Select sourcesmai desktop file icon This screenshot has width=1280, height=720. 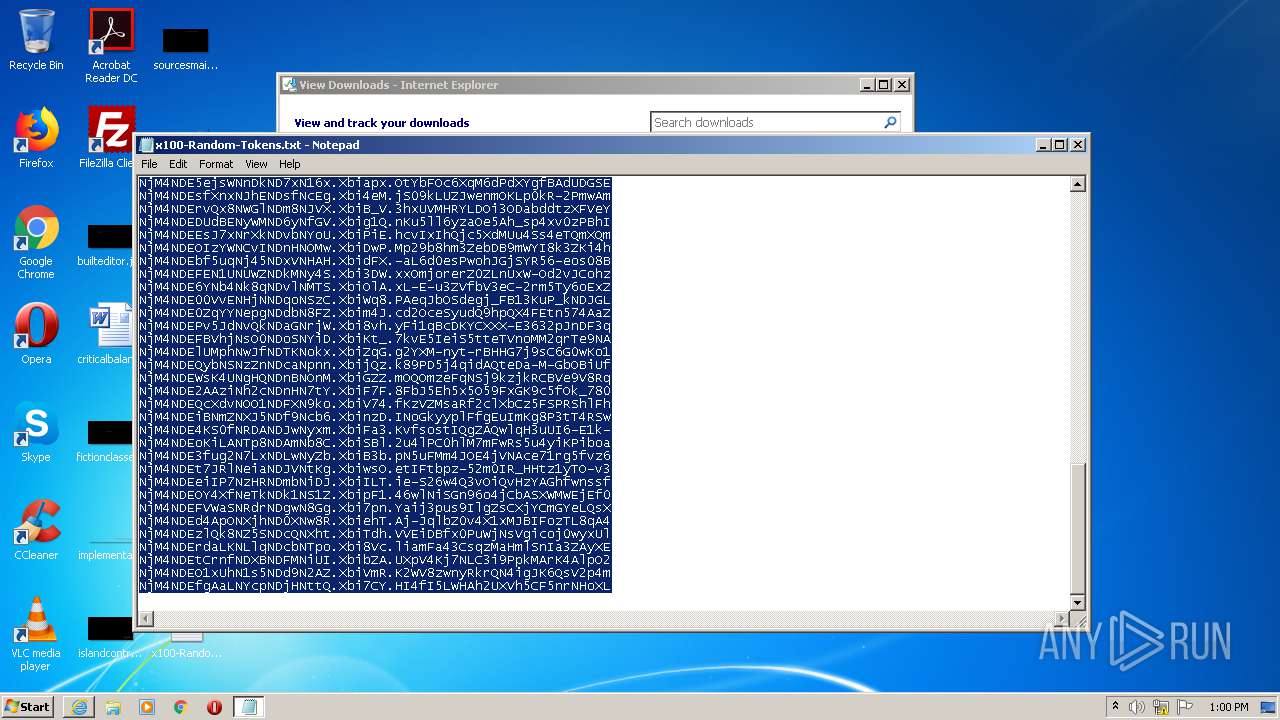(x=185, y=48)
